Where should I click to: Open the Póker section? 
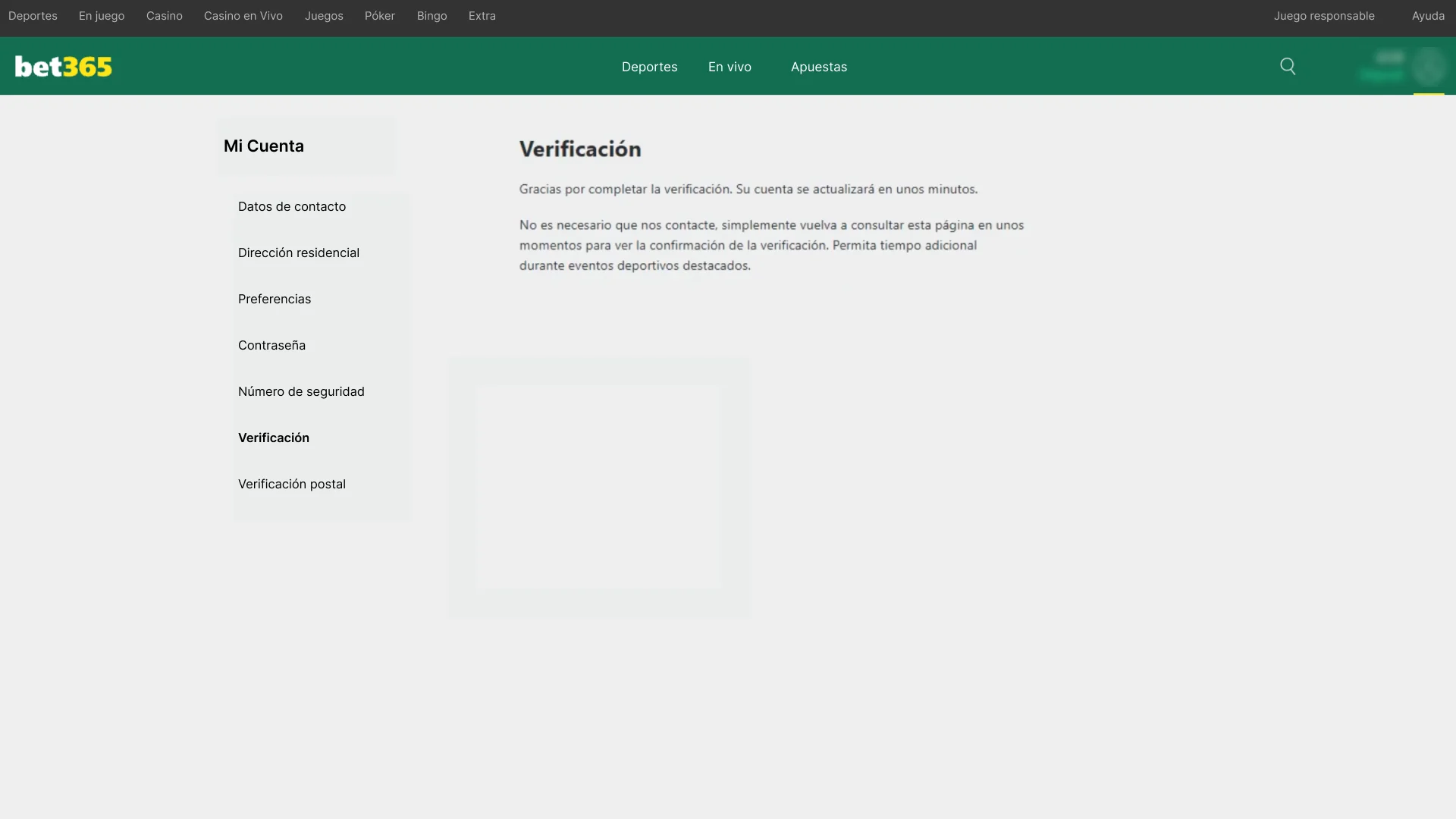(x=379, y=15)
